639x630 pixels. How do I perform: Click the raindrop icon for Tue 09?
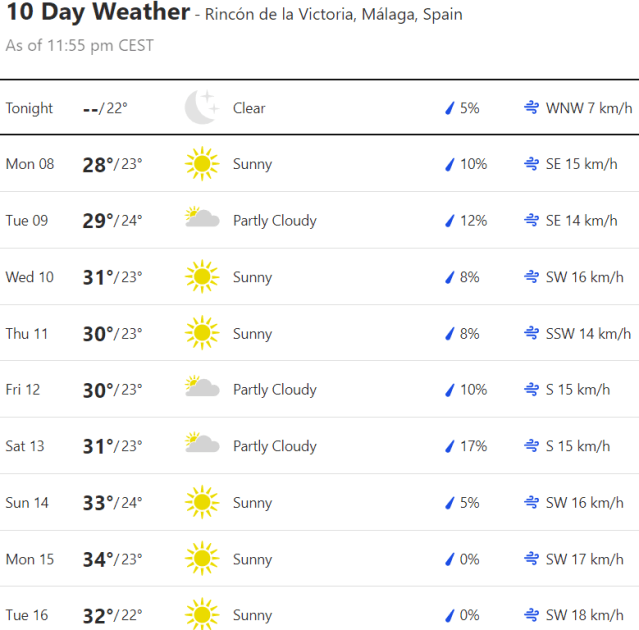click(x=450, y=221)
